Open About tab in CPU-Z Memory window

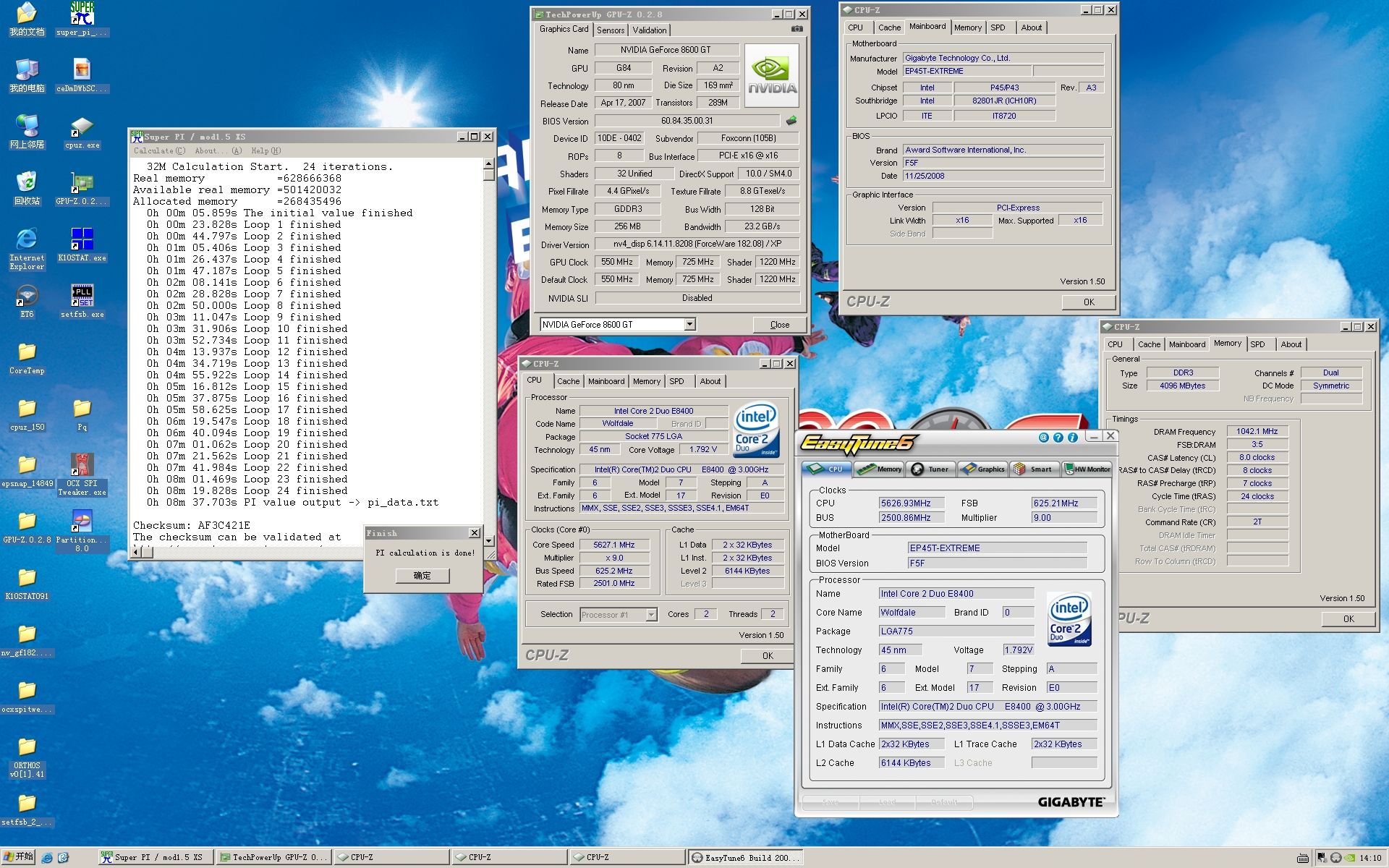click(1291, 344)
